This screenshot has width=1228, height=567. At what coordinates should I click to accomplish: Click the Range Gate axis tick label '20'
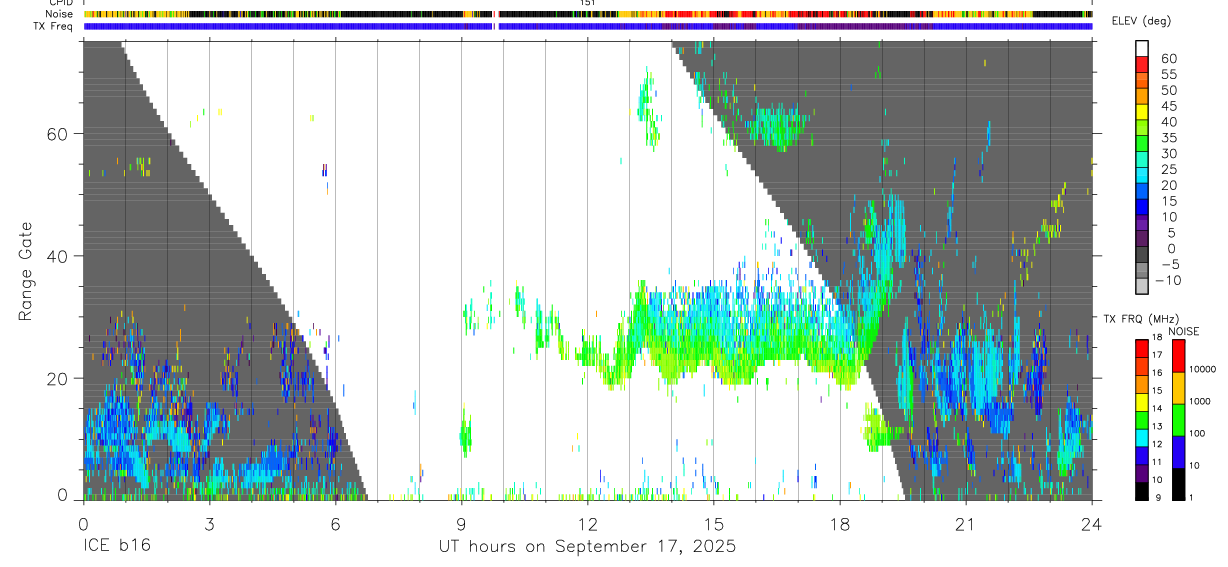coord(57,378)
